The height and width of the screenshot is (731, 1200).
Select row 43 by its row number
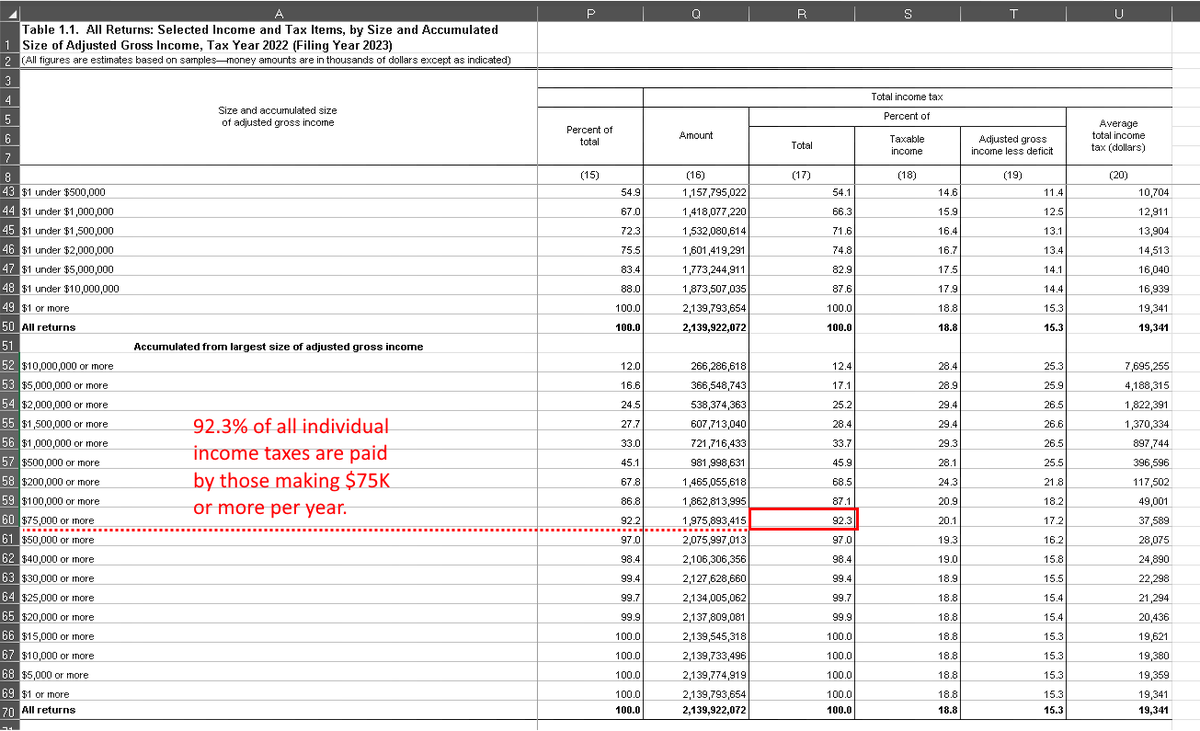pyautogui.click(x=9, y=191)
